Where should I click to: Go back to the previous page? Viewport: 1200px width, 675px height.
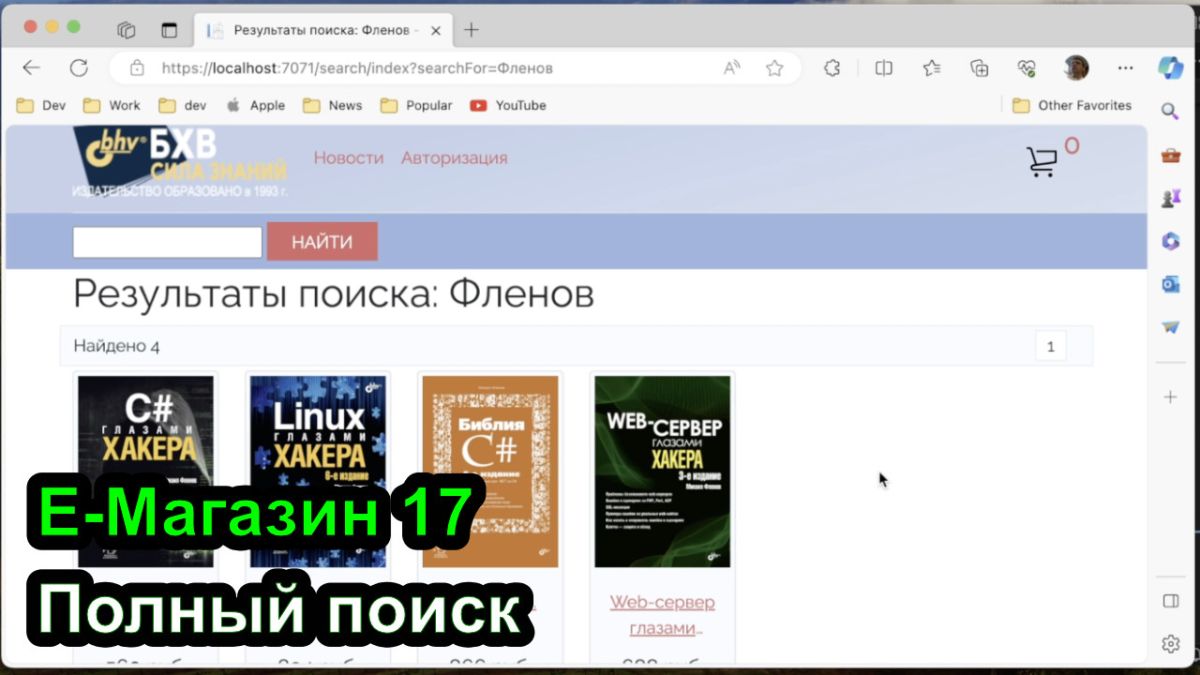[x=31, y=68]
